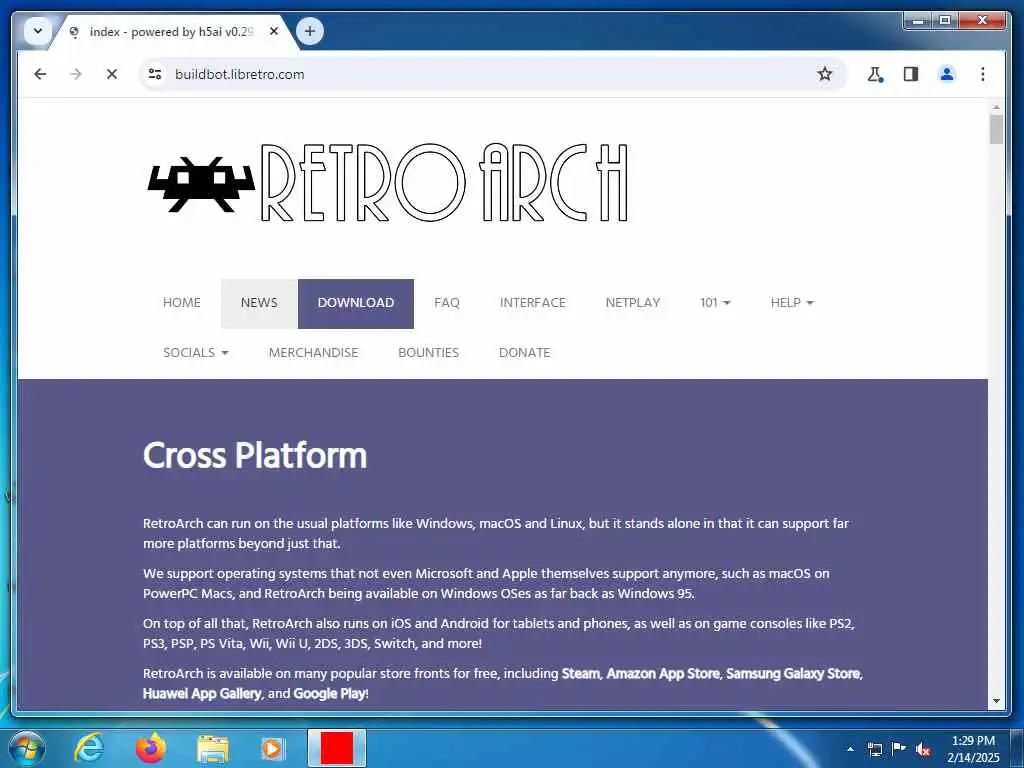
Task: View site information icon in address bar
Action: 155,74
